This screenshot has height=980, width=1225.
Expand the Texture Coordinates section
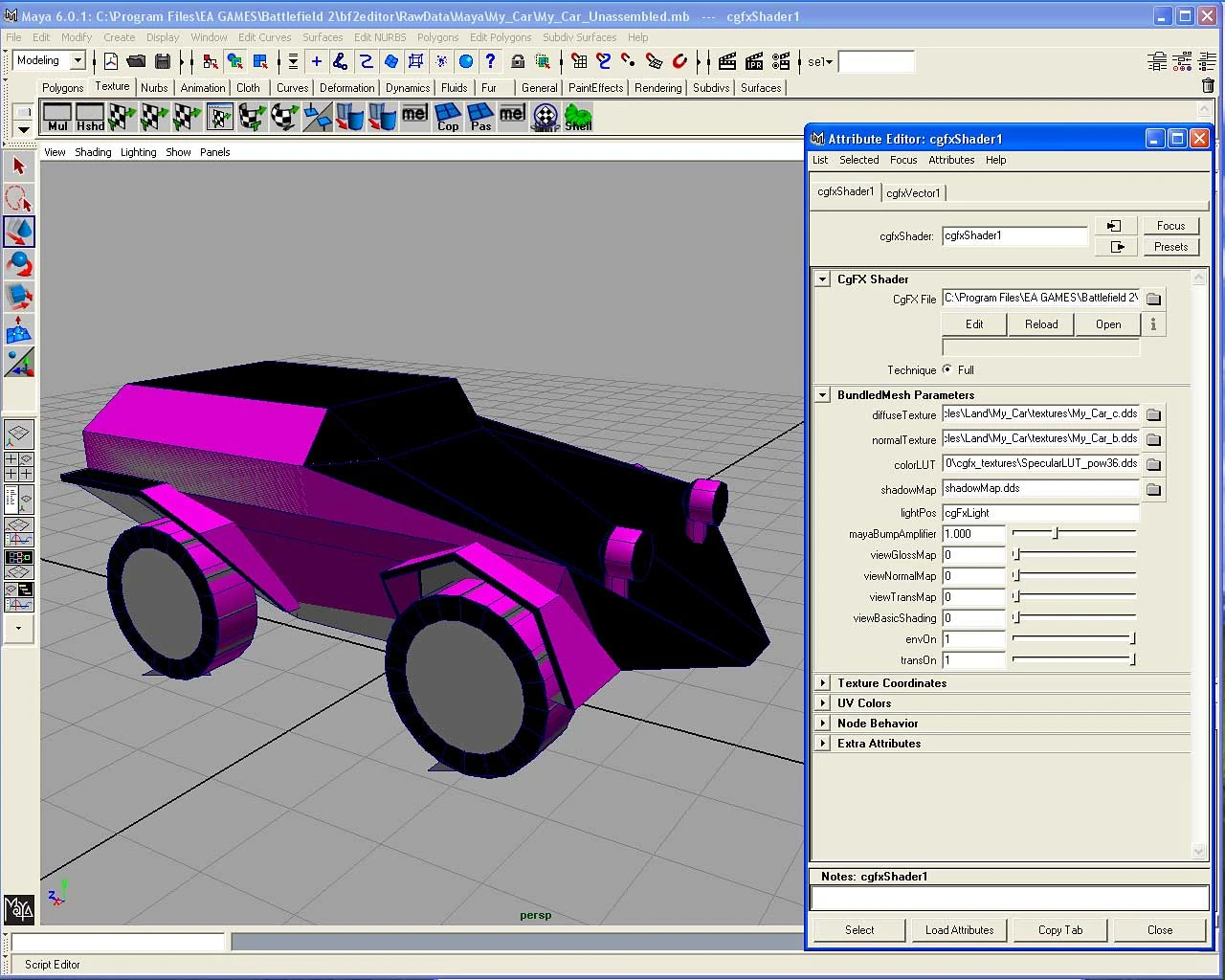point(822,683)
